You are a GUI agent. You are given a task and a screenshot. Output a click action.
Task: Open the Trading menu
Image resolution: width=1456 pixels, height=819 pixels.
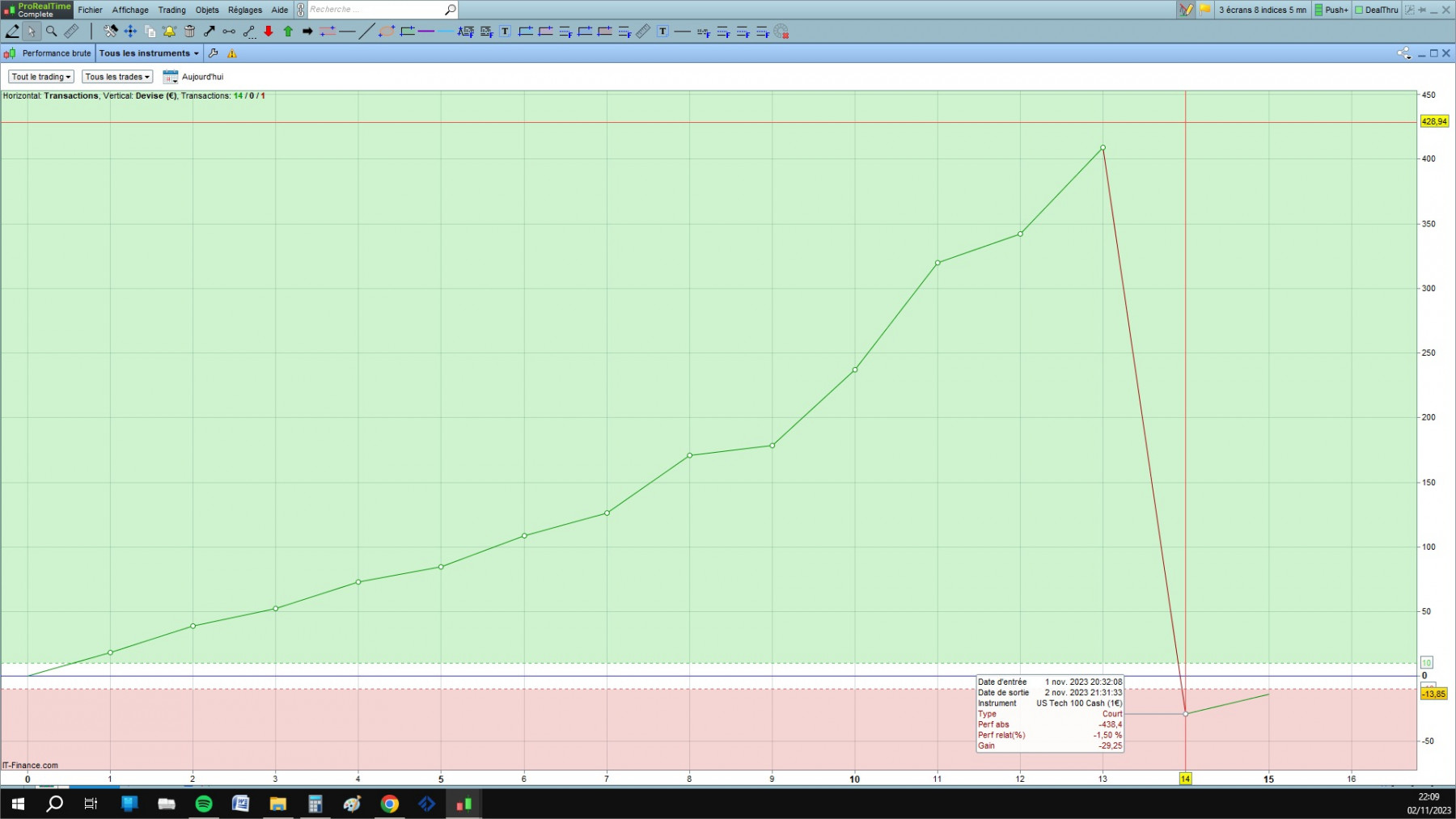[171, 10]
